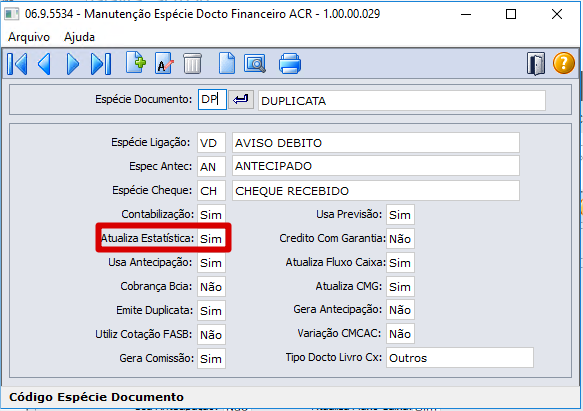The image size is (583, 411).
Task: Add a new record with plus icon
Action: (x=136, y=62)
